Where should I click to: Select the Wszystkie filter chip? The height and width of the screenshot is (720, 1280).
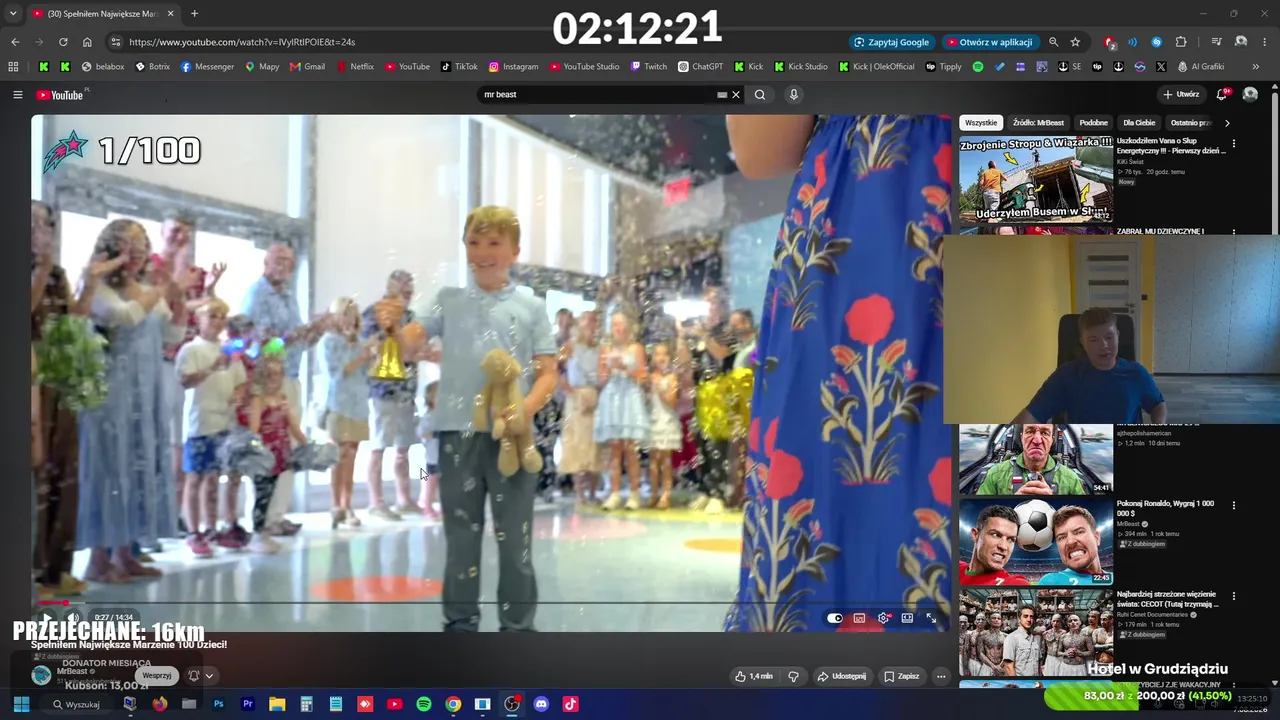click(x=981, y=123)
